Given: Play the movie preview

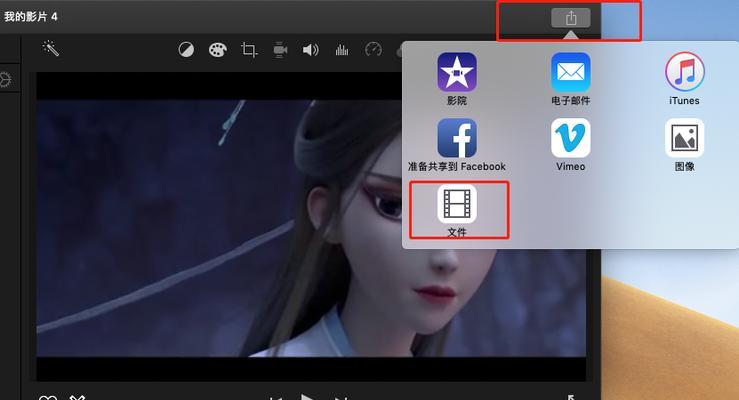Looking at the screenshot, I should [307, 397].
